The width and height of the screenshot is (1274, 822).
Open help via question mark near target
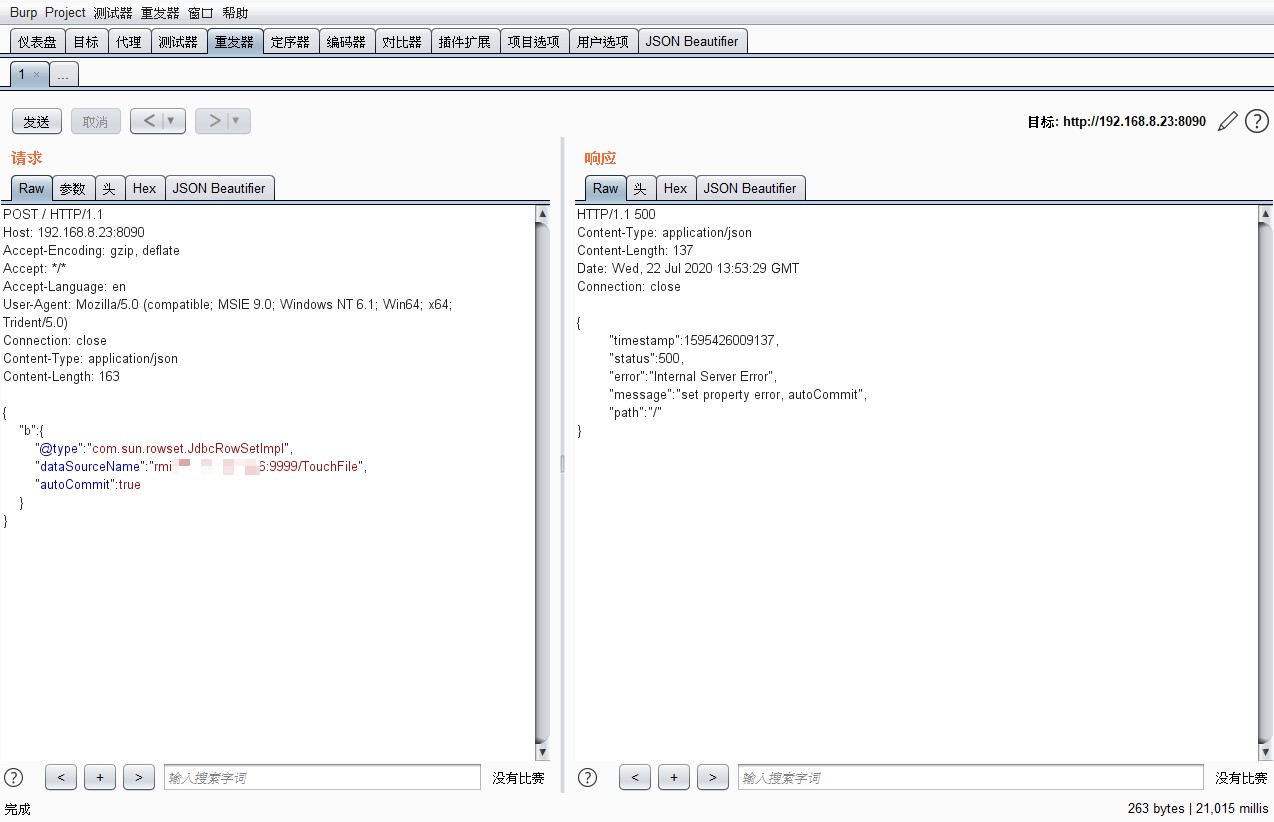tap(1257, 122)
